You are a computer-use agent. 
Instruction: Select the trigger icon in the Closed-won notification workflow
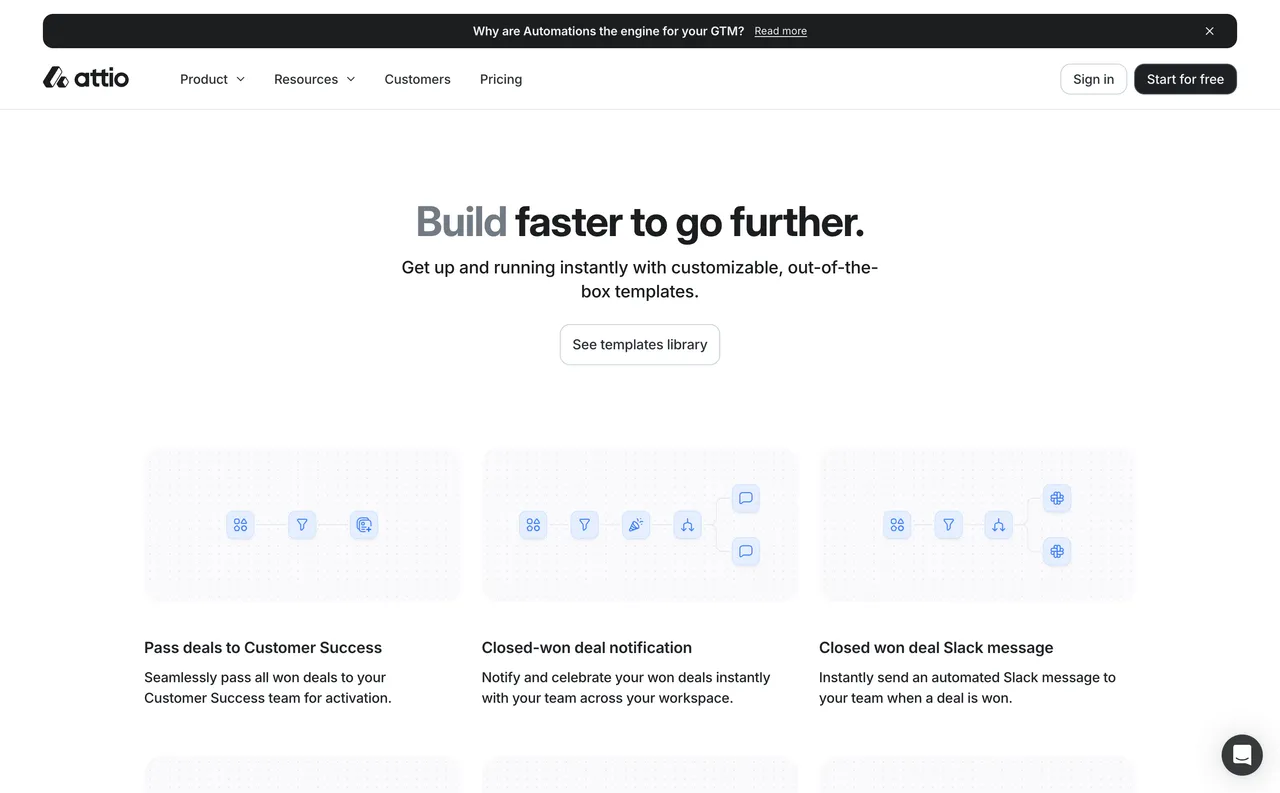pos(532,524)
